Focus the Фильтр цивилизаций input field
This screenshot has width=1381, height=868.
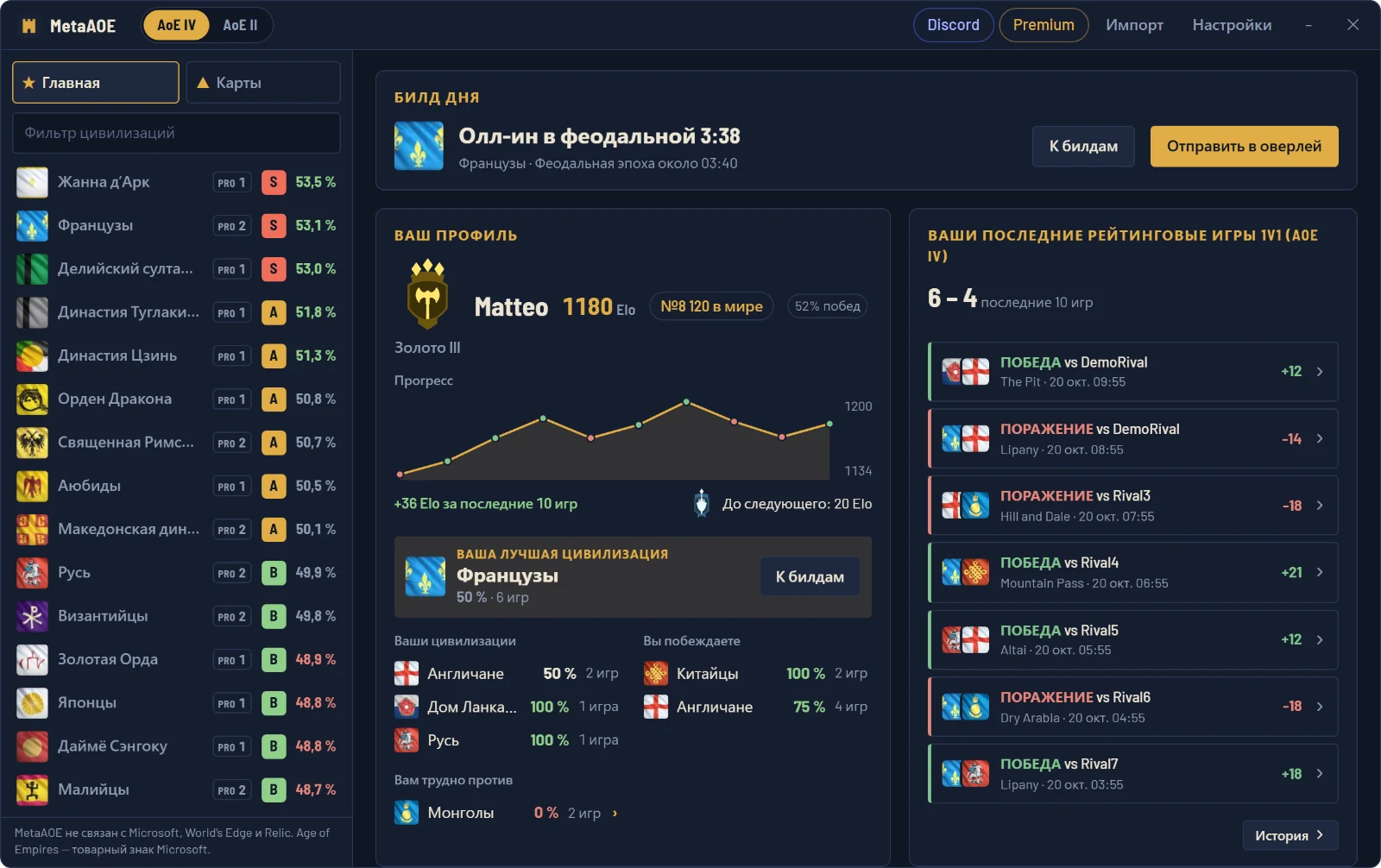tap(176, 133)
